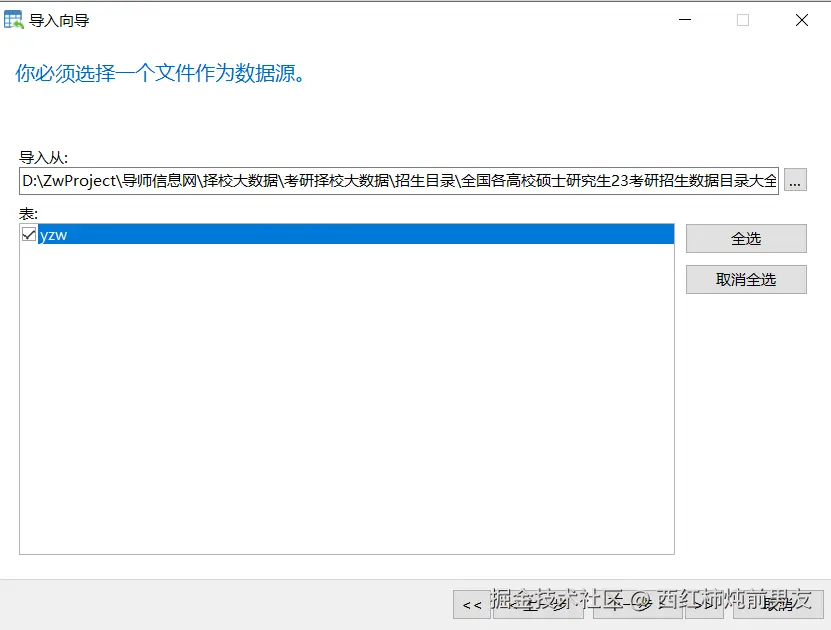The height and width of the screenshot is (630, 831).
Task: Deselect all tables with 取消全选
Action: pyautogui.click(x=745, y=279)
